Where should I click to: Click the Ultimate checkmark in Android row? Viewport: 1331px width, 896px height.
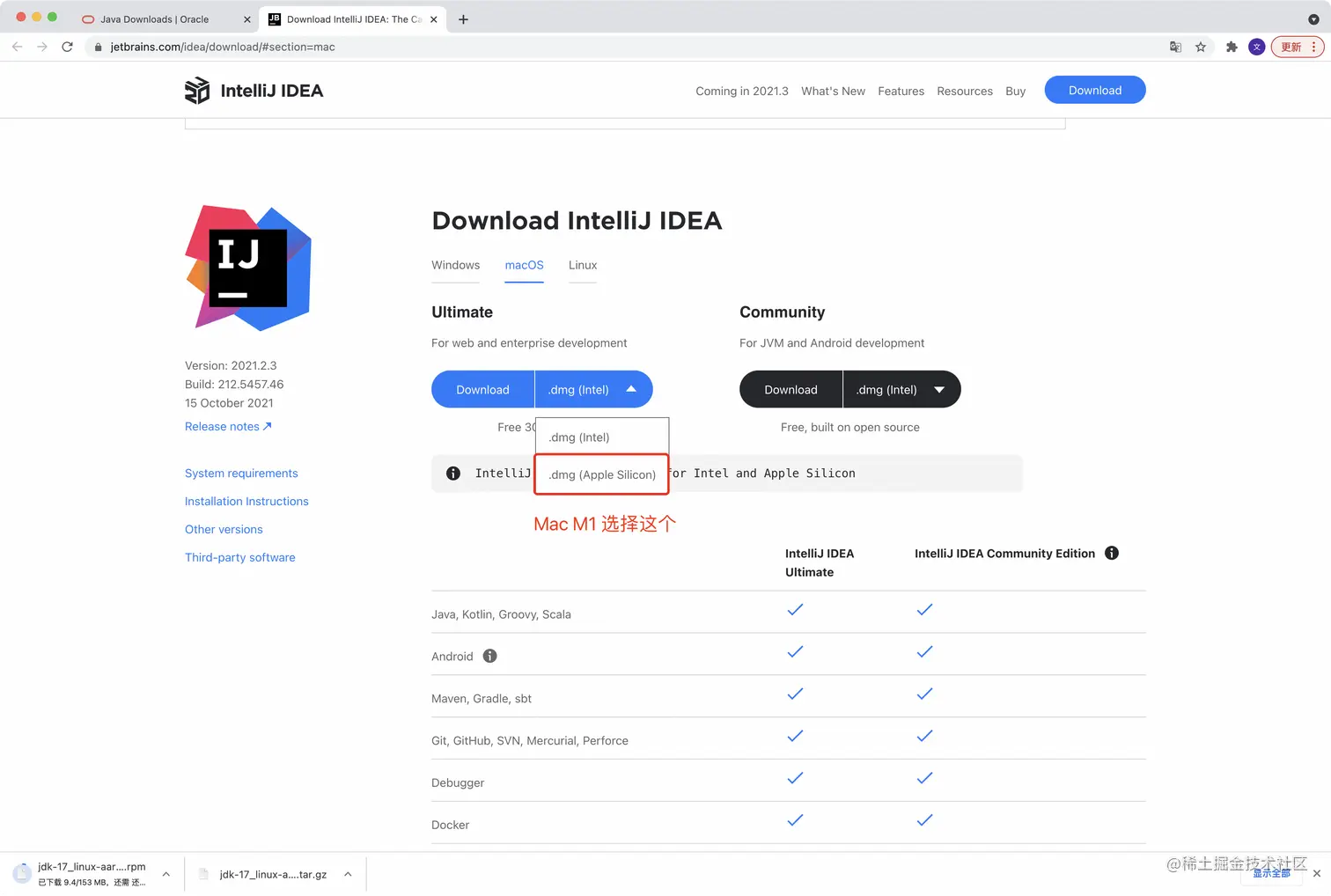[795, 651]
